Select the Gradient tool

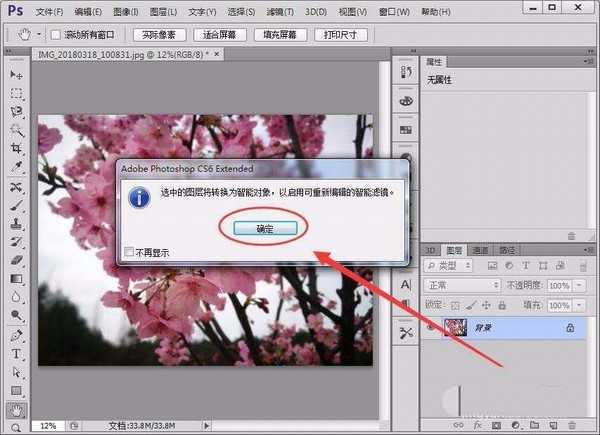point(16,279)
